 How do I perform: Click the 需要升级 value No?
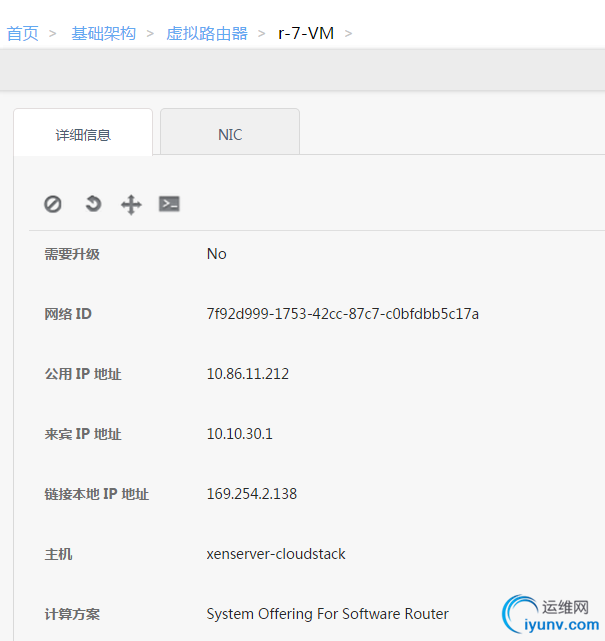point(217,254)
